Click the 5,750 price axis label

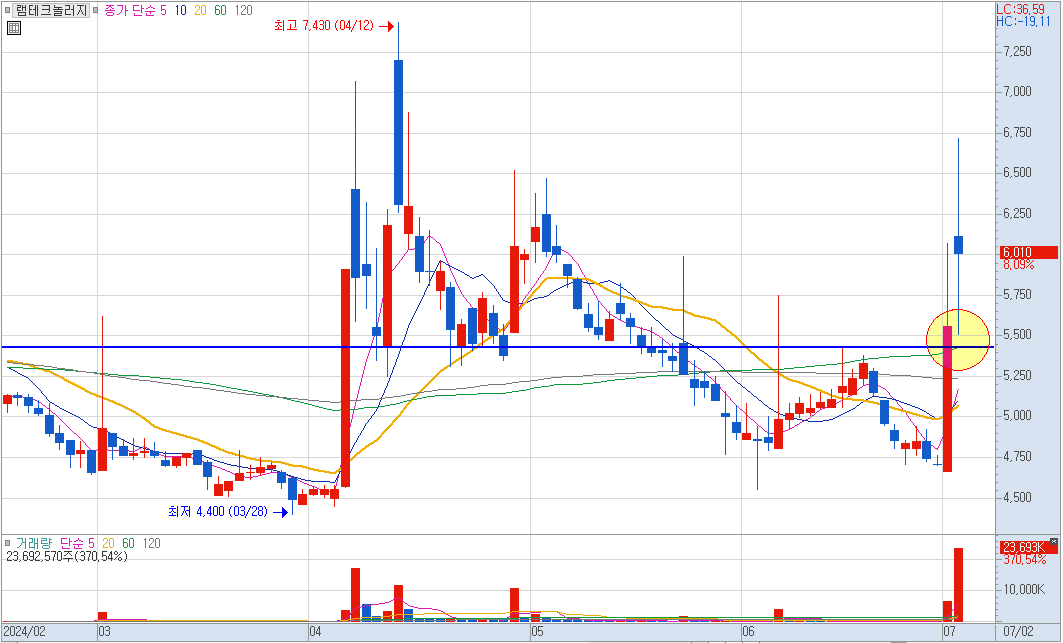[1017, 294]
